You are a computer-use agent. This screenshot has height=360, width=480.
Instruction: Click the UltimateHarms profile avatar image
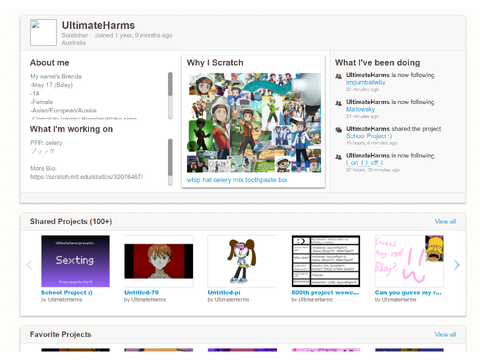43,32
